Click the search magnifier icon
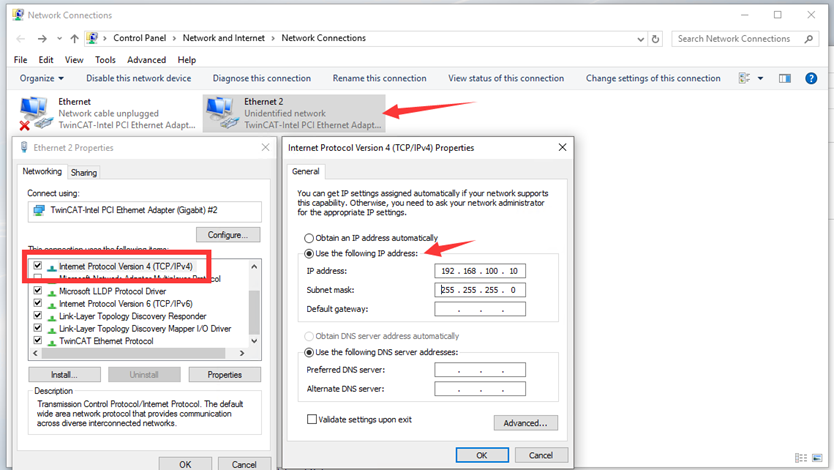 click(x=808, y=39)
